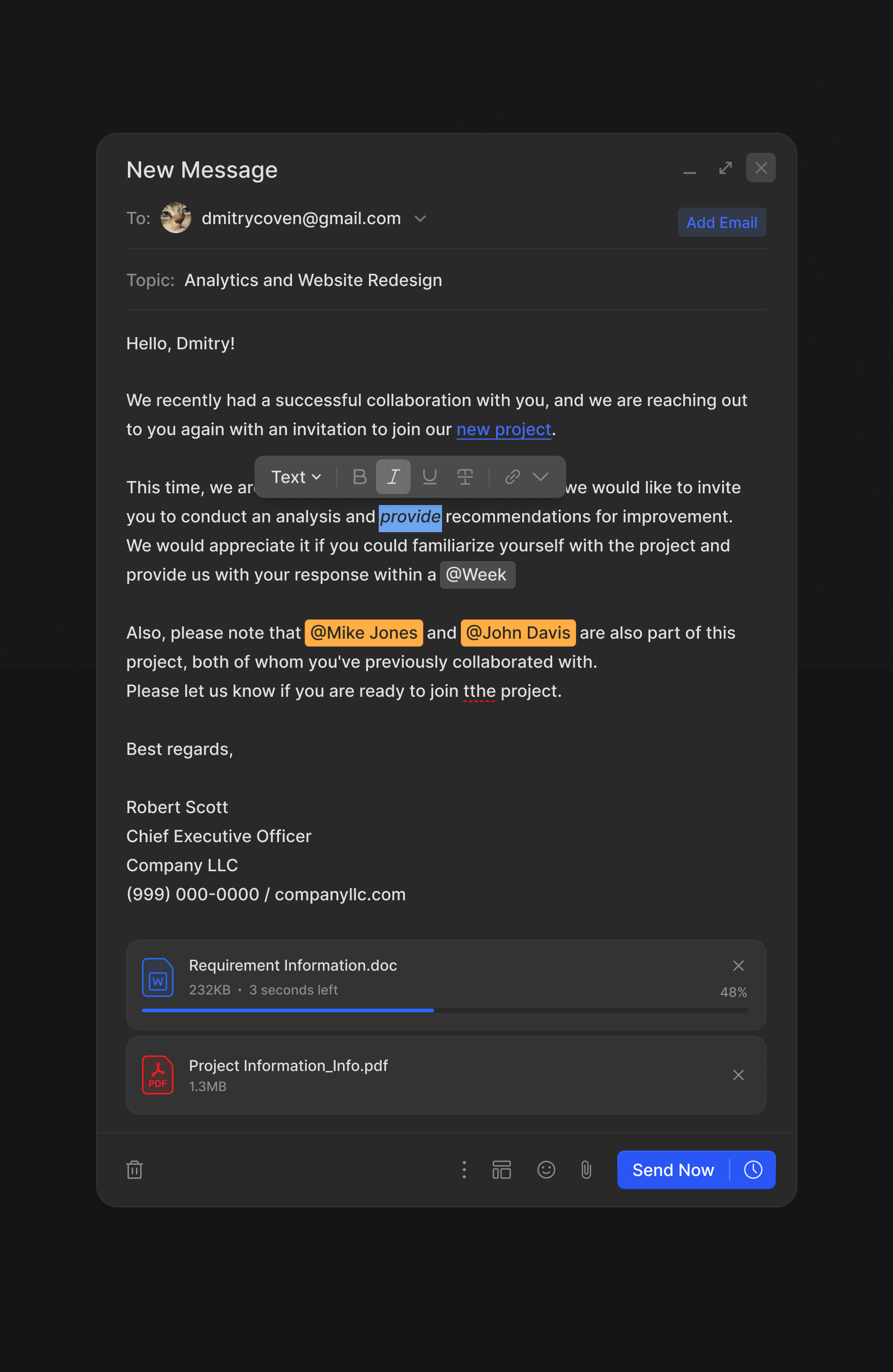Open the new project hyperlink
Screen dimensions: 893x1372
pos(503,429)
